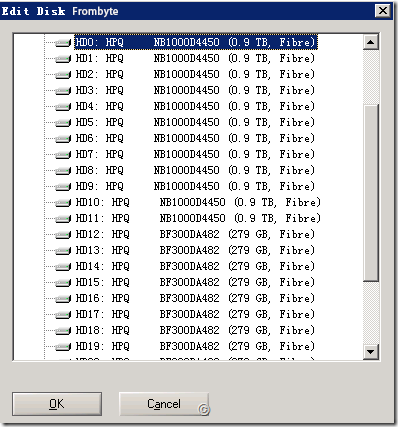Viewport: 398px width, 427px height.
Task: Select HD5 Fibre disk entry
Action: point(195,122)
